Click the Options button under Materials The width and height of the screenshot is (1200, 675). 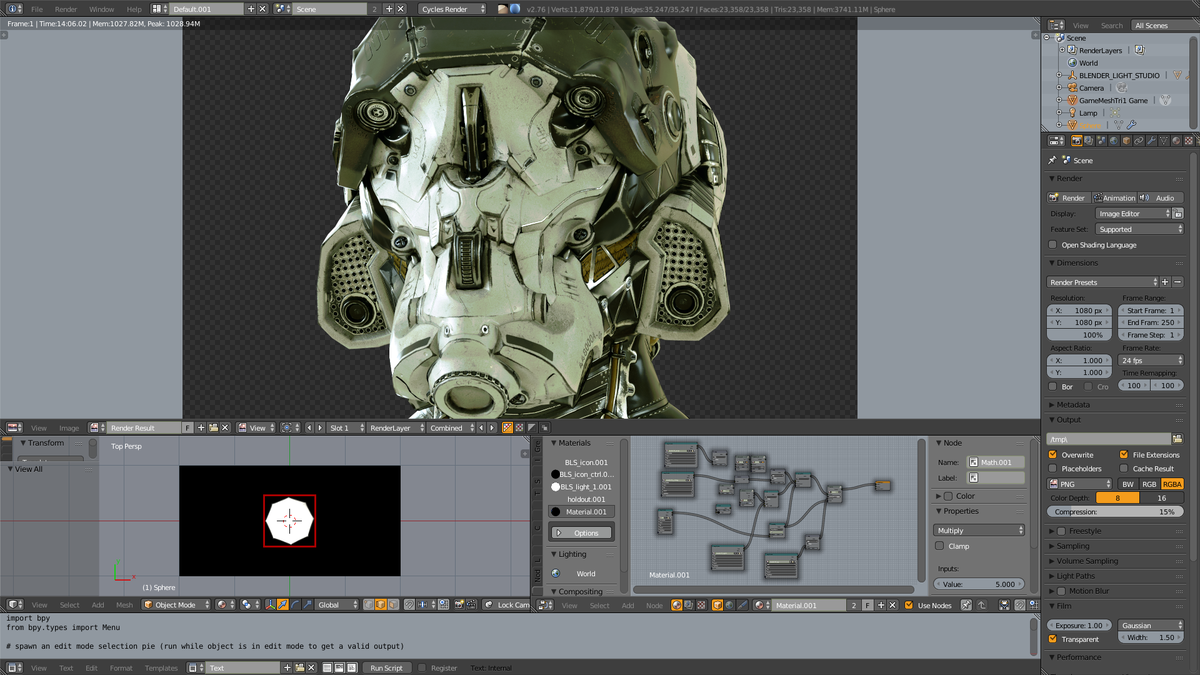coord(581,533)
